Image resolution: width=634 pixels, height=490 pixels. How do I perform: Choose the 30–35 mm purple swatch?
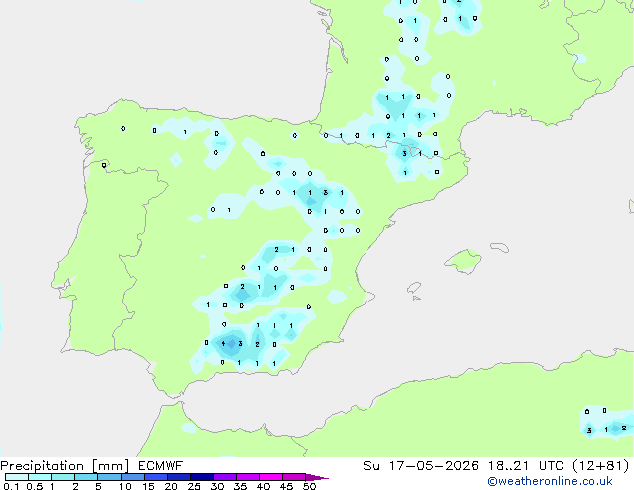224,477
